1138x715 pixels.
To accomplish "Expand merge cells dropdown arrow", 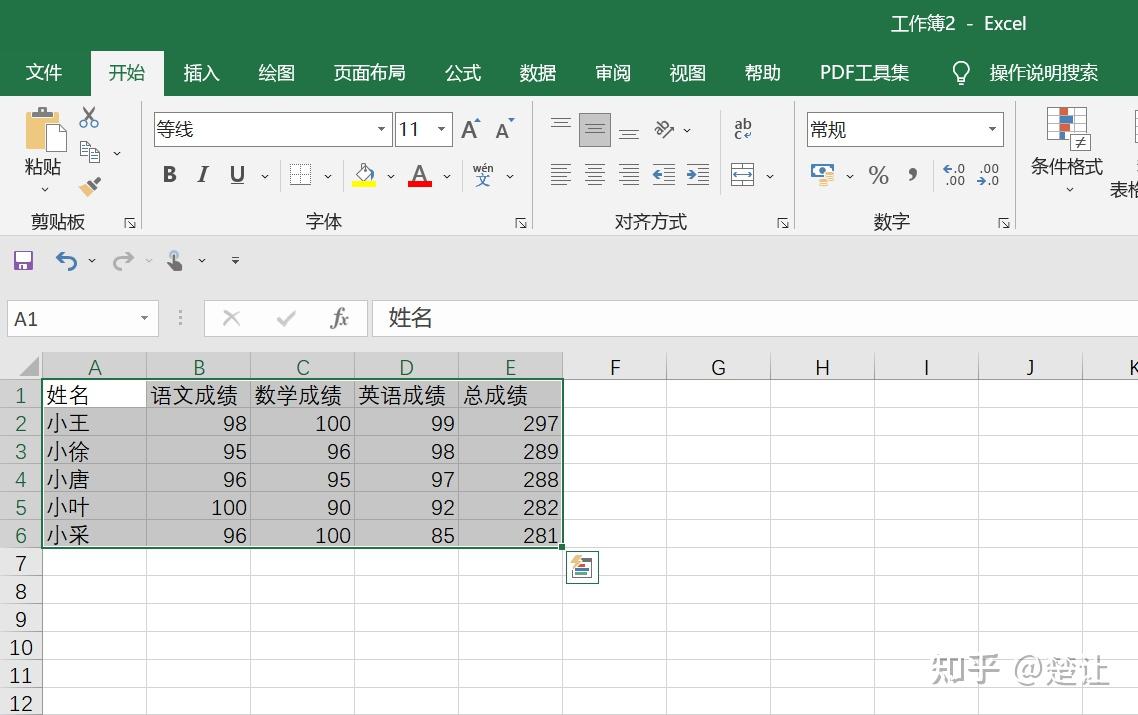I will pyautogui.click(x=769, y=176).
